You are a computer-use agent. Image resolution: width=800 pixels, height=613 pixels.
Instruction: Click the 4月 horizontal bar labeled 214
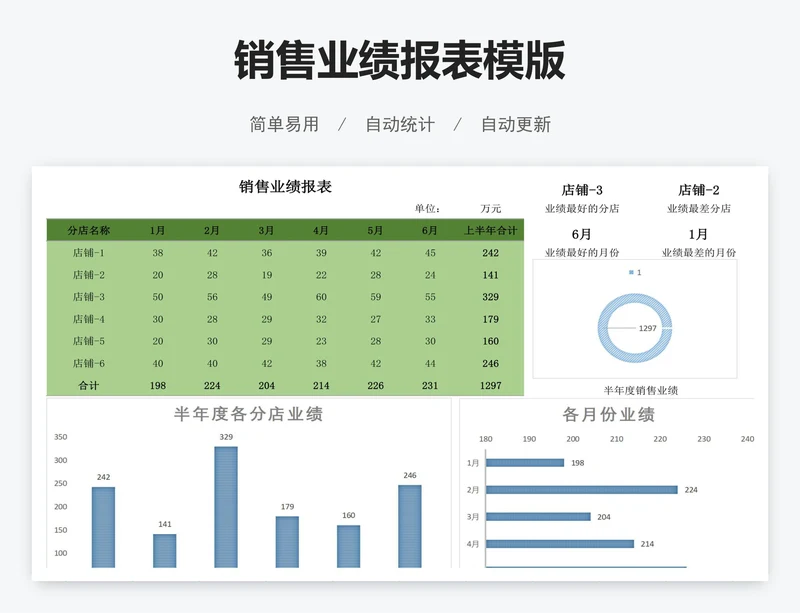click(x=560, y=544)
